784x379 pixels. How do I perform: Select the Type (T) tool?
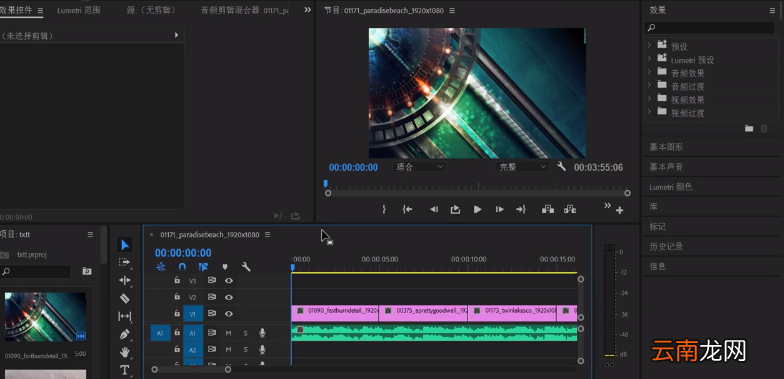pyautogui.click(x=124, y=370)
